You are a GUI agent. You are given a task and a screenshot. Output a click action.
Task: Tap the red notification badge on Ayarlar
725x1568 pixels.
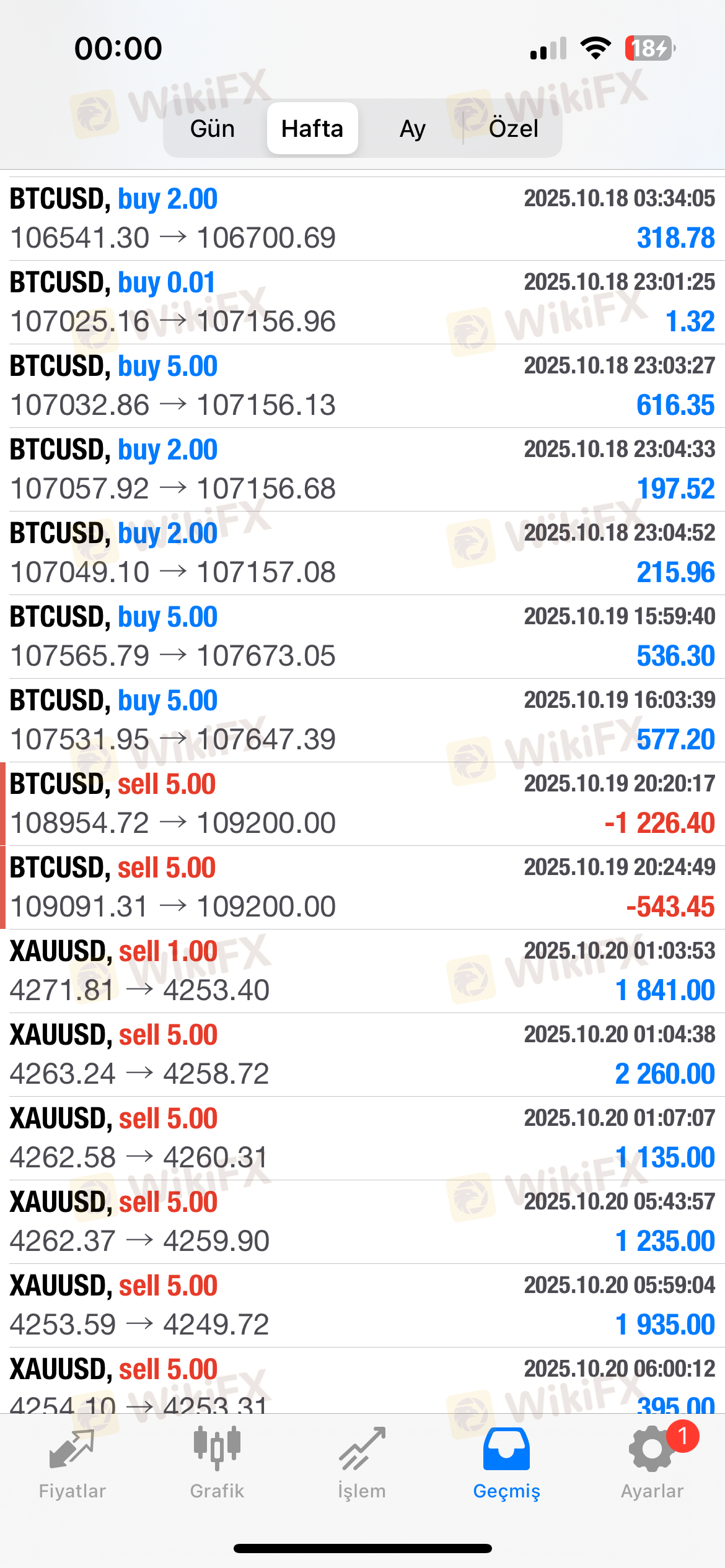pyautogui.click(x=683, y=1436)
